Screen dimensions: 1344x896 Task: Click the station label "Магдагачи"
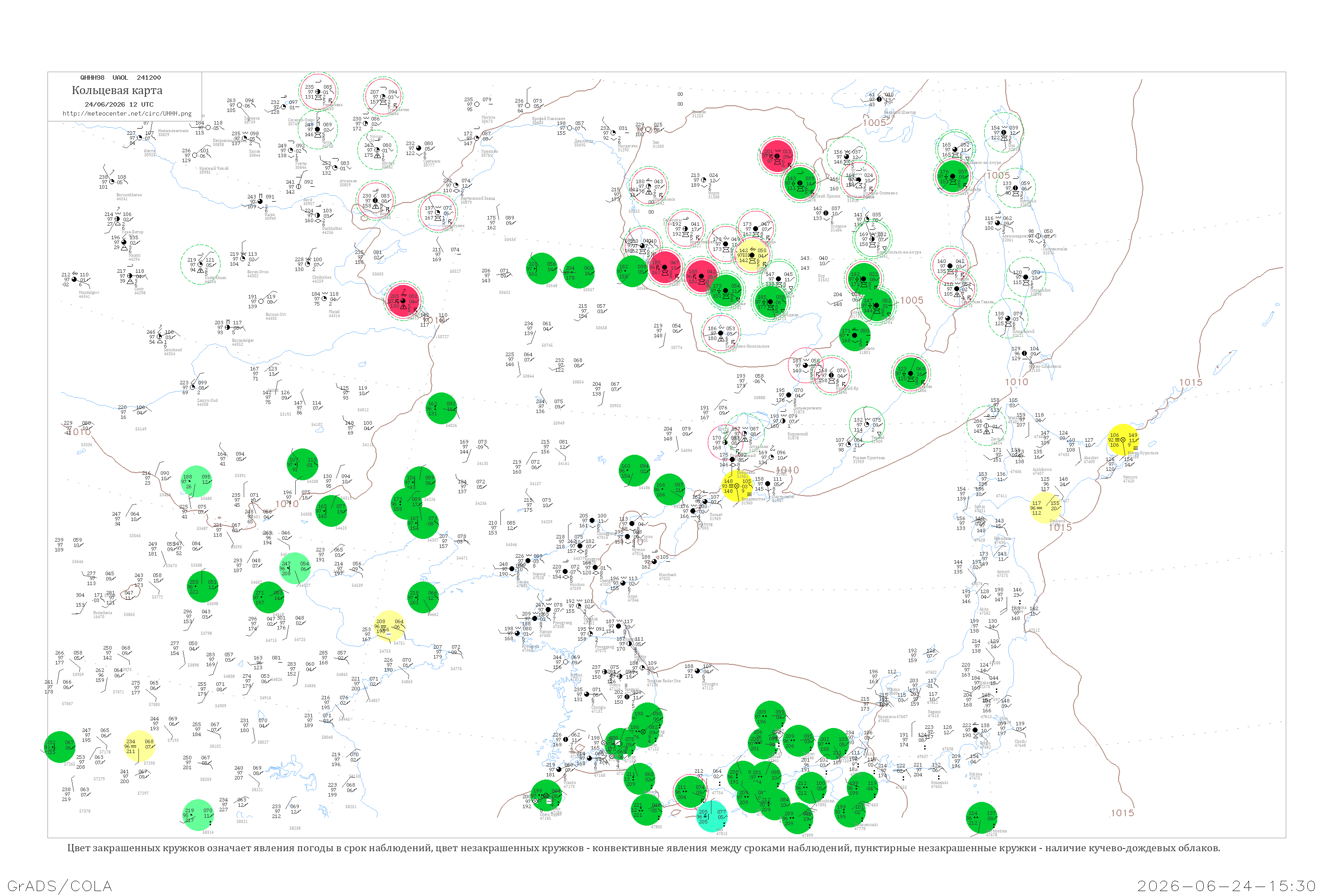628,146
